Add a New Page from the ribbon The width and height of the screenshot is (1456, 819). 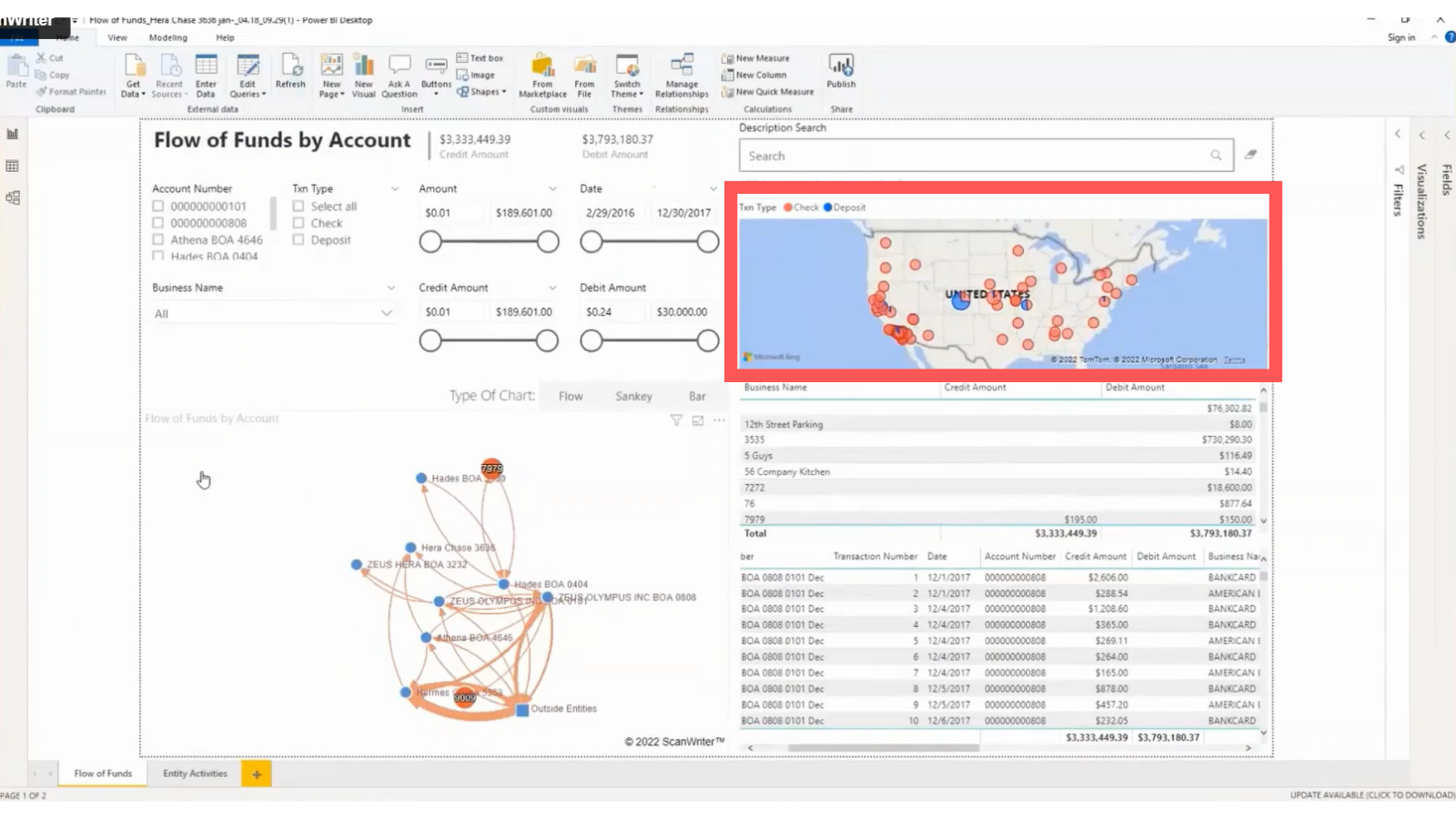(331, 66)
